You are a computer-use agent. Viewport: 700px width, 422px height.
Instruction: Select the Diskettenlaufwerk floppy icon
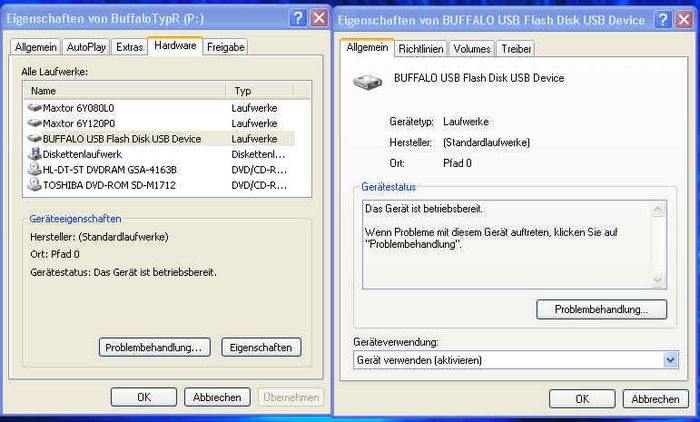34,154
